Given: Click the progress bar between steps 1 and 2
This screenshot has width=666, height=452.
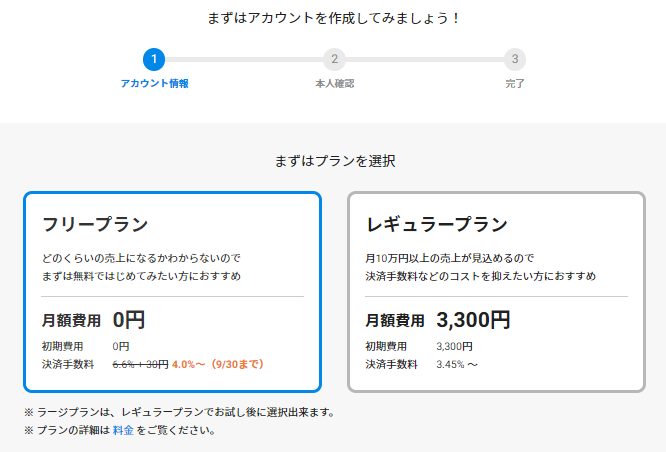Looking at the screenshot, I should pos(244,59).
